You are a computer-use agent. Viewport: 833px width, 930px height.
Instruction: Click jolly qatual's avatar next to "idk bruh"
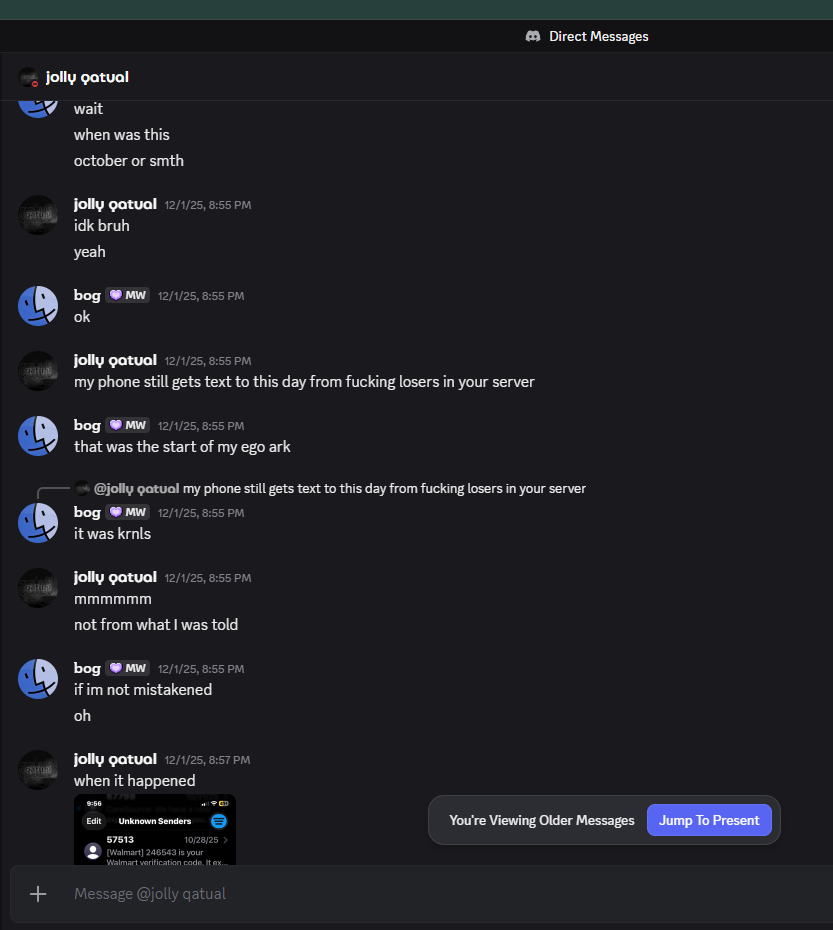[x=38, y=215]
